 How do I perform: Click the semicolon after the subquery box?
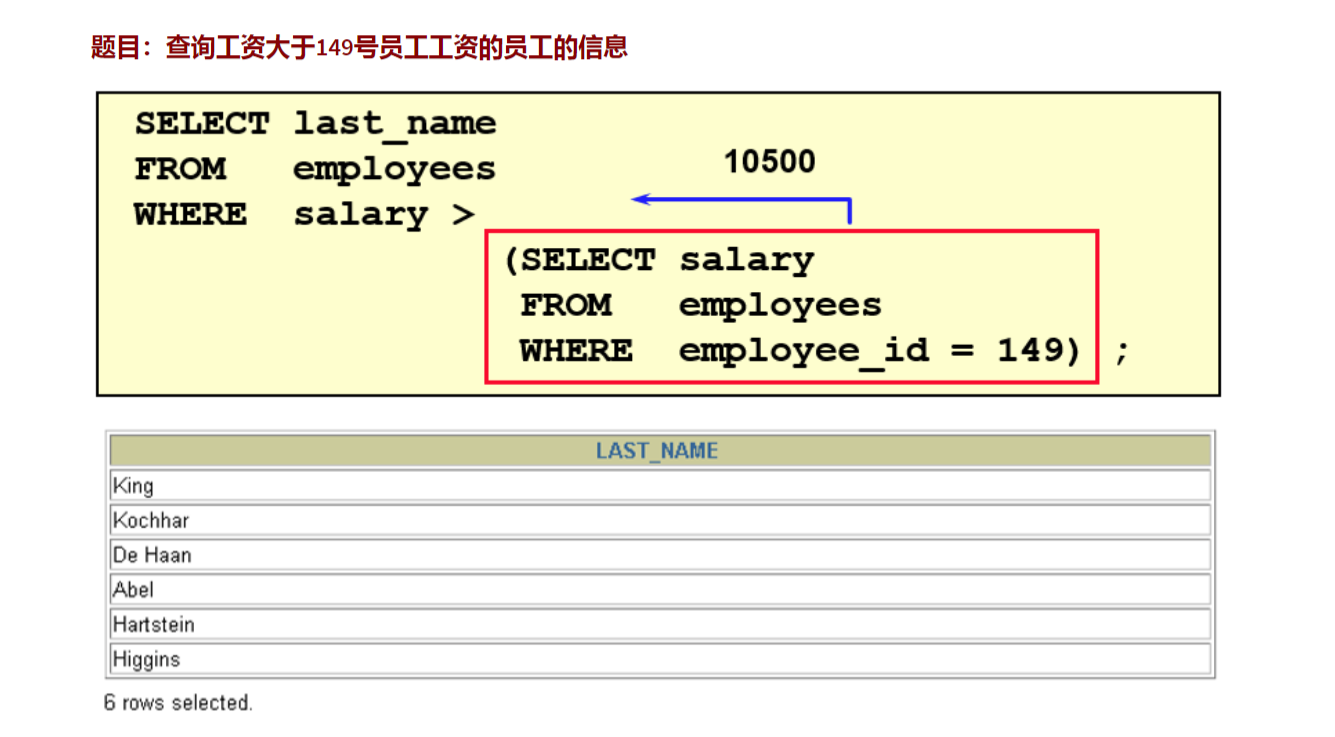pyautogui.click(x=1122, y=351)
